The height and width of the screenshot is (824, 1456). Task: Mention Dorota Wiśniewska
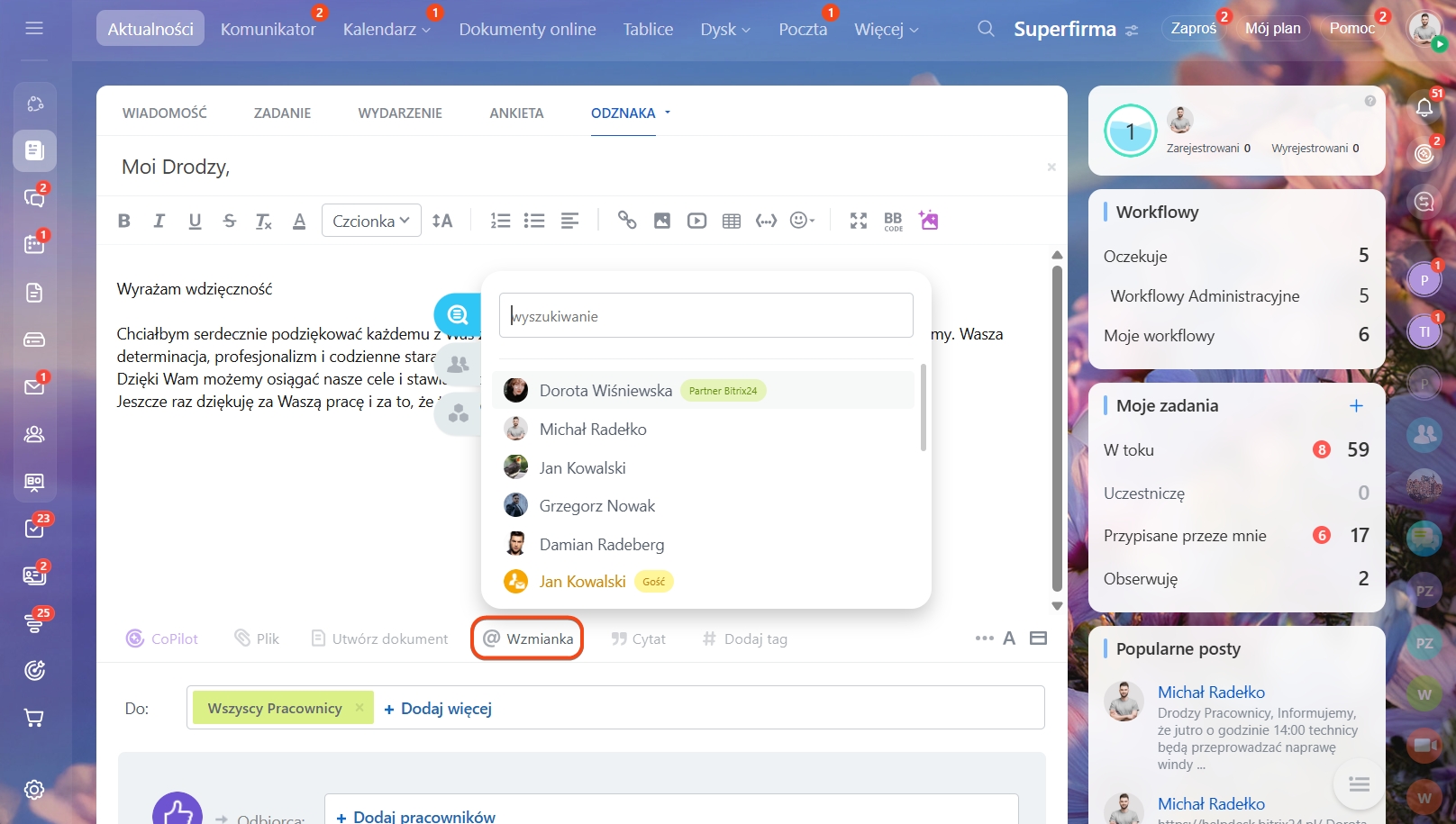pyautogui.click(x=703, y=390)
